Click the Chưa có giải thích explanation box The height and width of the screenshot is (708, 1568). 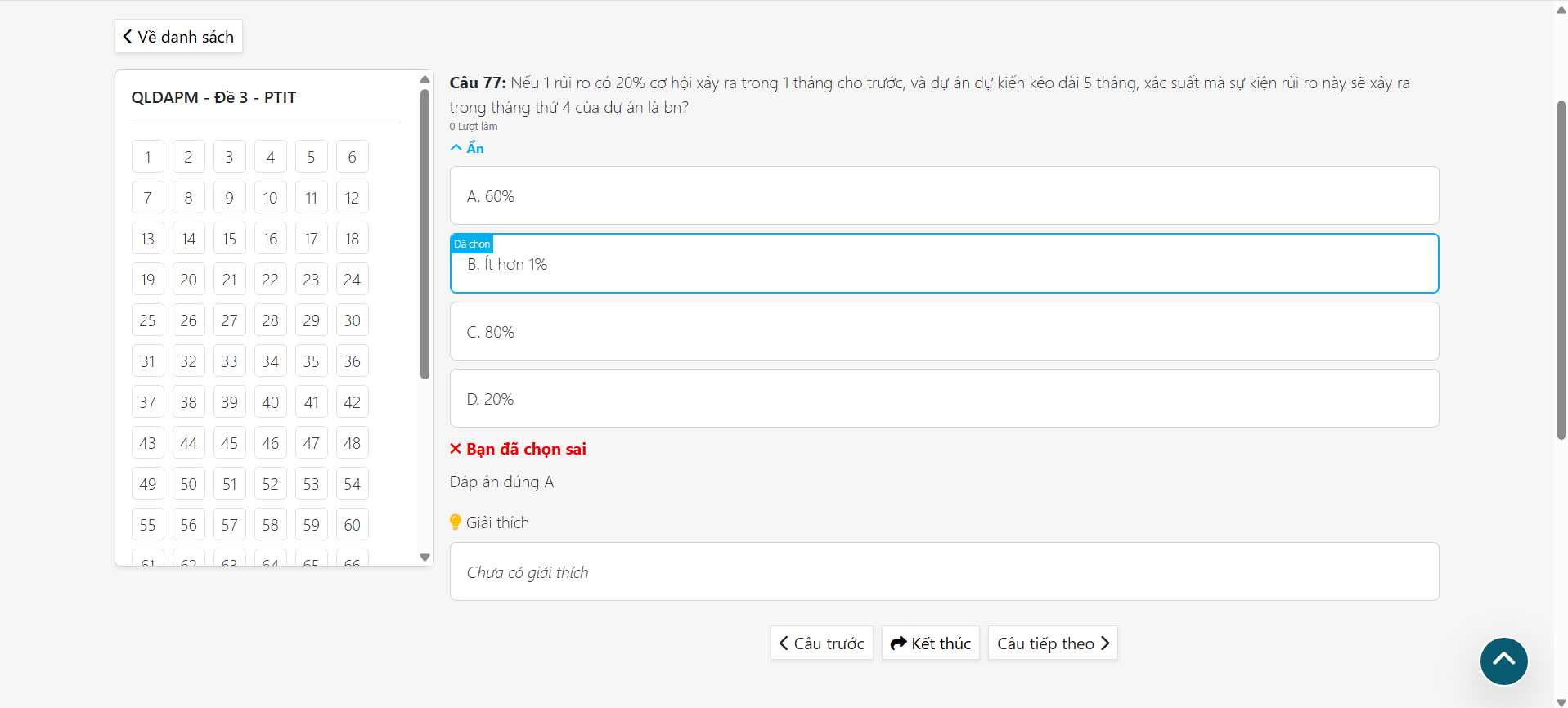[x=943, y=572]
